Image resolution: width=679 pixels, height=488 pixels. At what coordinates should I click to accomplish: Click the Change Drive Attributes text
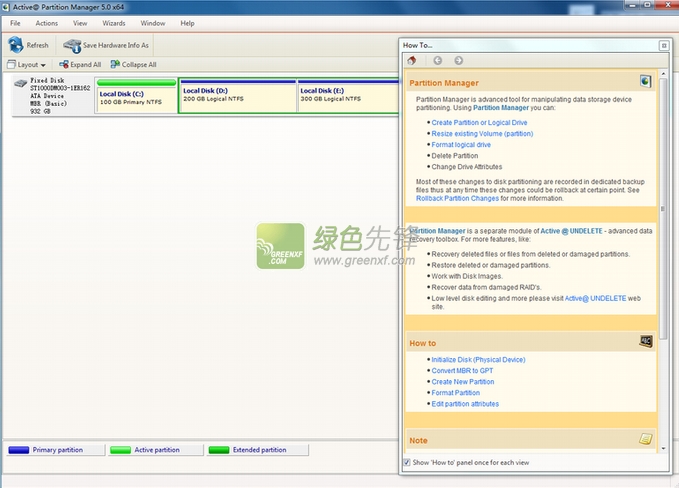tap(467, 167)
